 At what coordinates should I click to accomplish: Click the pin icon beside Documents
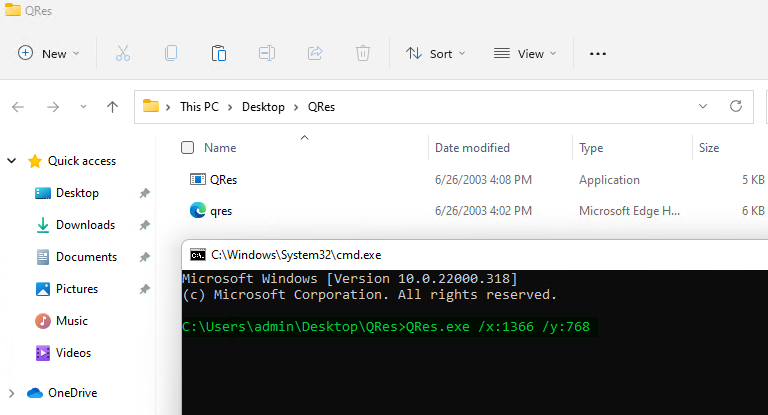coord(144,257)
